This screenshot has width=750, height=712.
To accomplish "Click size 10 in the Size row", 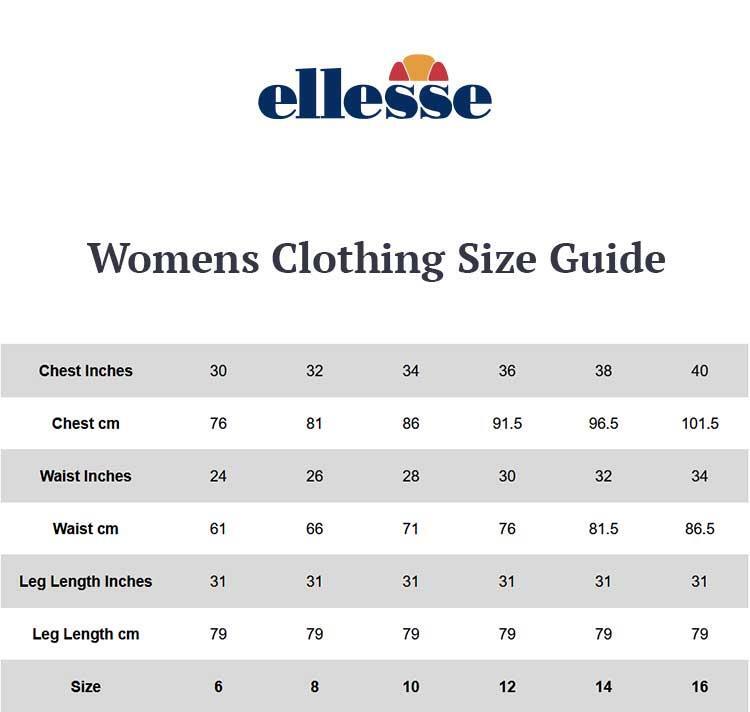I will 411,687.
